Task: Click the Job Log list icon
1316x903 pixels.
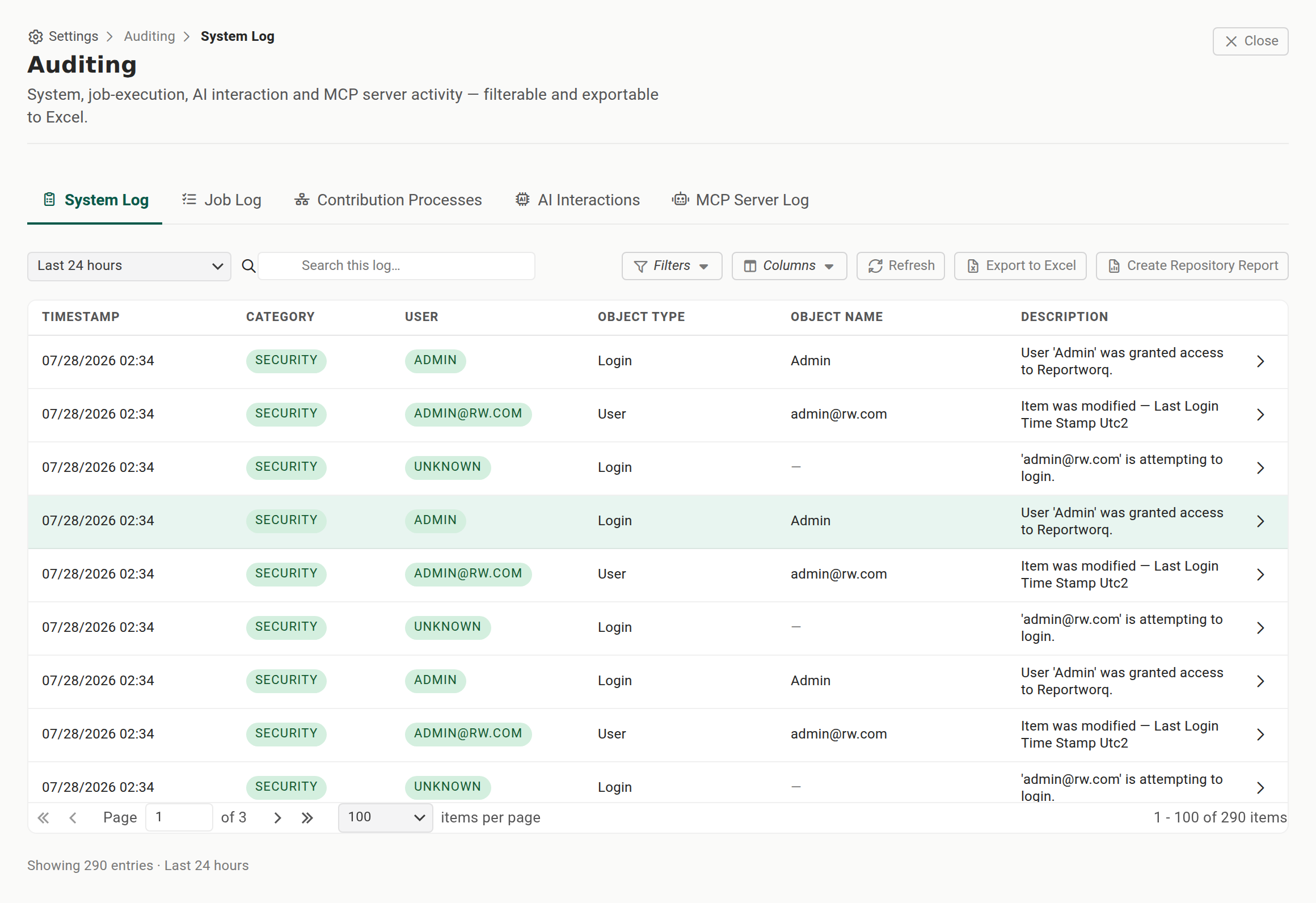Action: coord(189,200)
